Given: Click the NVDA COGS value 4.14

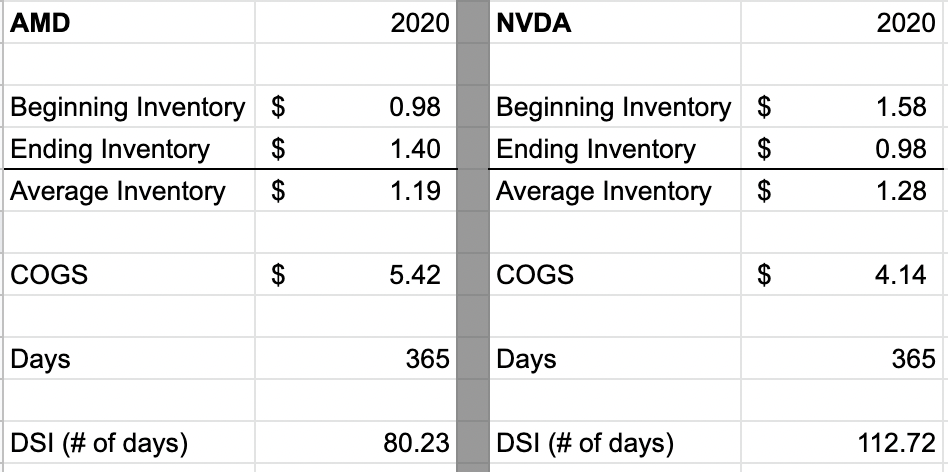Looking at the screenshot, I should (902, 274).
